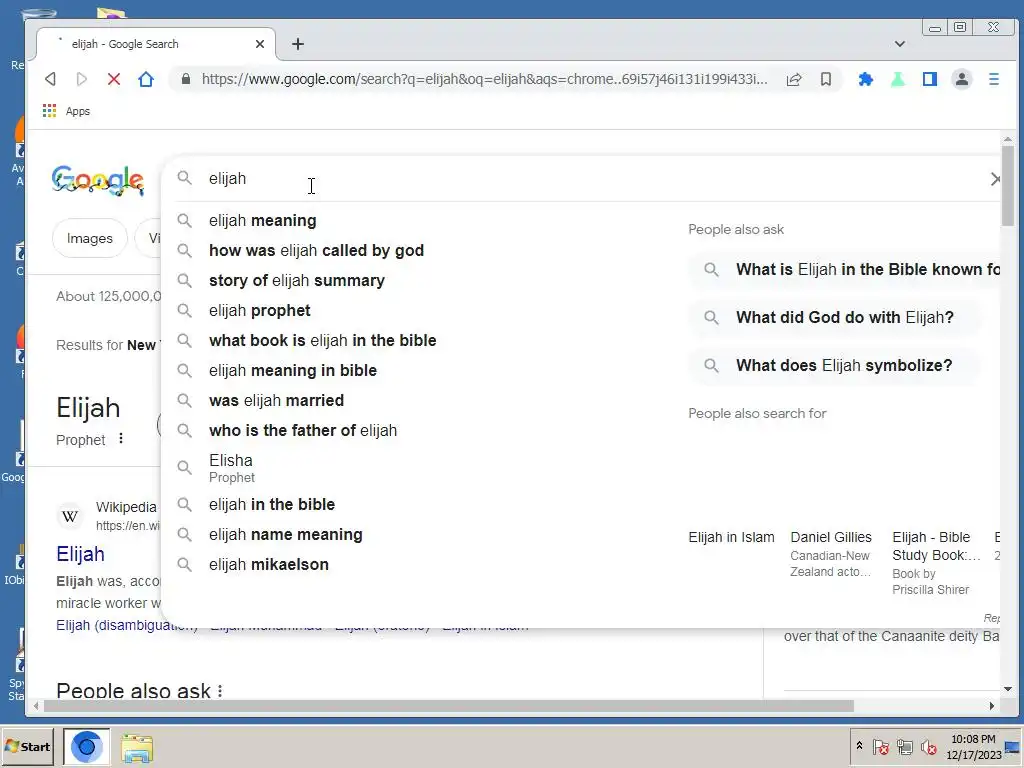The image size is (1024, 768).
Task: Share this page via the share icon
Action: tap(794, 79)
